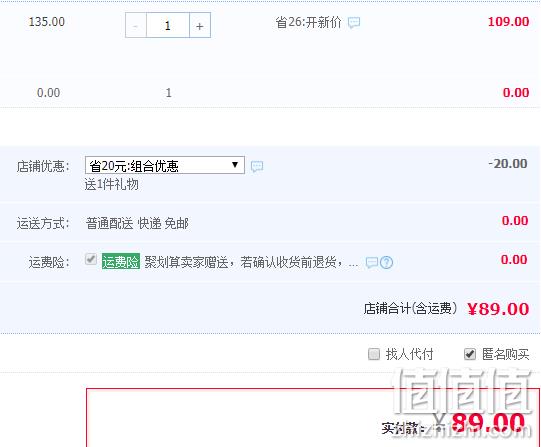Click 送1件礼物 gift text
This screenshot has height=447, width=541.
pyautogui.click(x=111, y=185)
